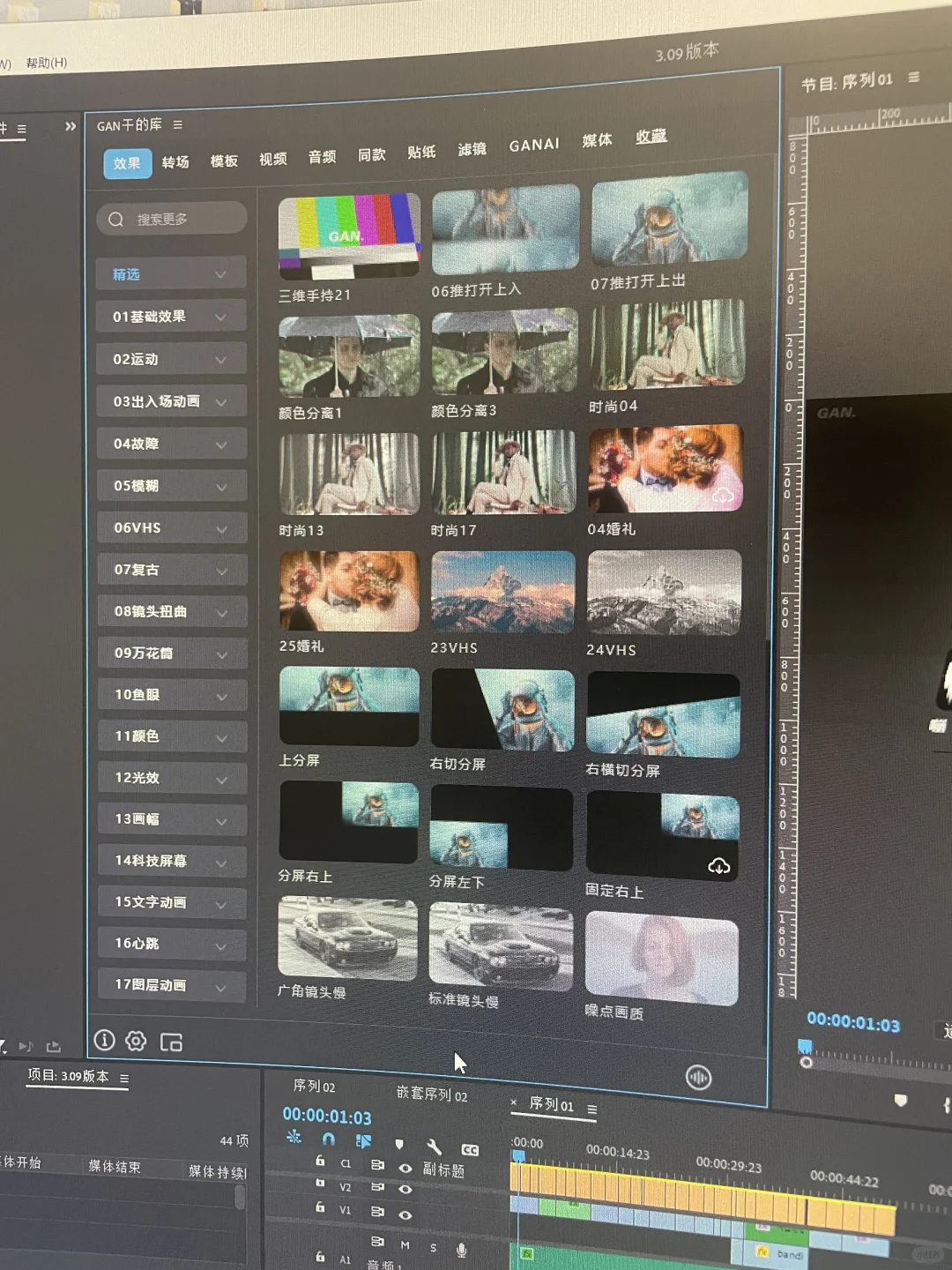Image resolution: width=952 pixels, height=1270 pixels.
Task: Download the 固定右上 effect via its cloud button
Action: pyautogui.click(x=719, y=867)
